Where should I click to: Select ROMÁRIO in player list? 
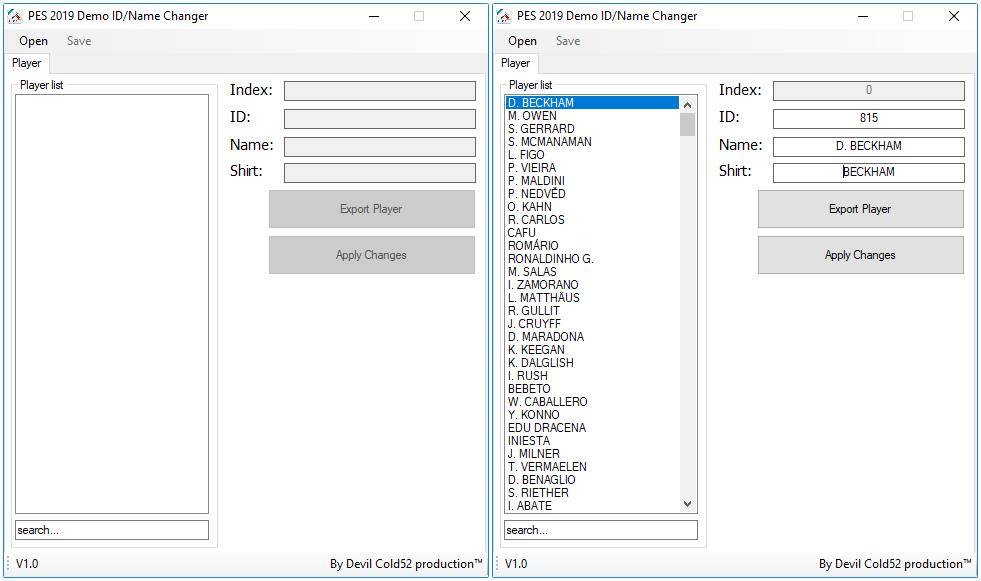[x=592, y=246]
